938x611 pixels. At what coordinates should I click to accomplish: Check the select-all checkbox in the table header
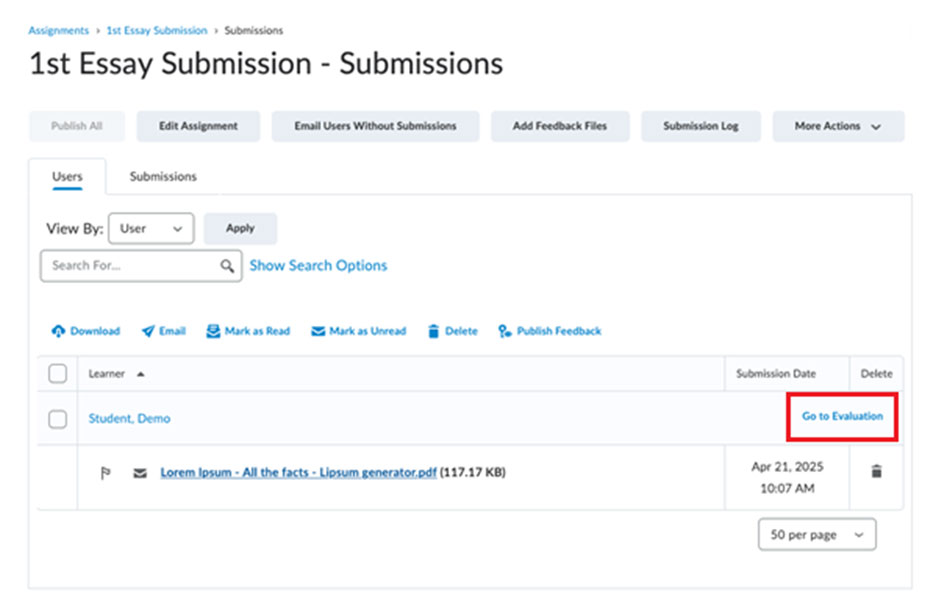pos(57,373)
